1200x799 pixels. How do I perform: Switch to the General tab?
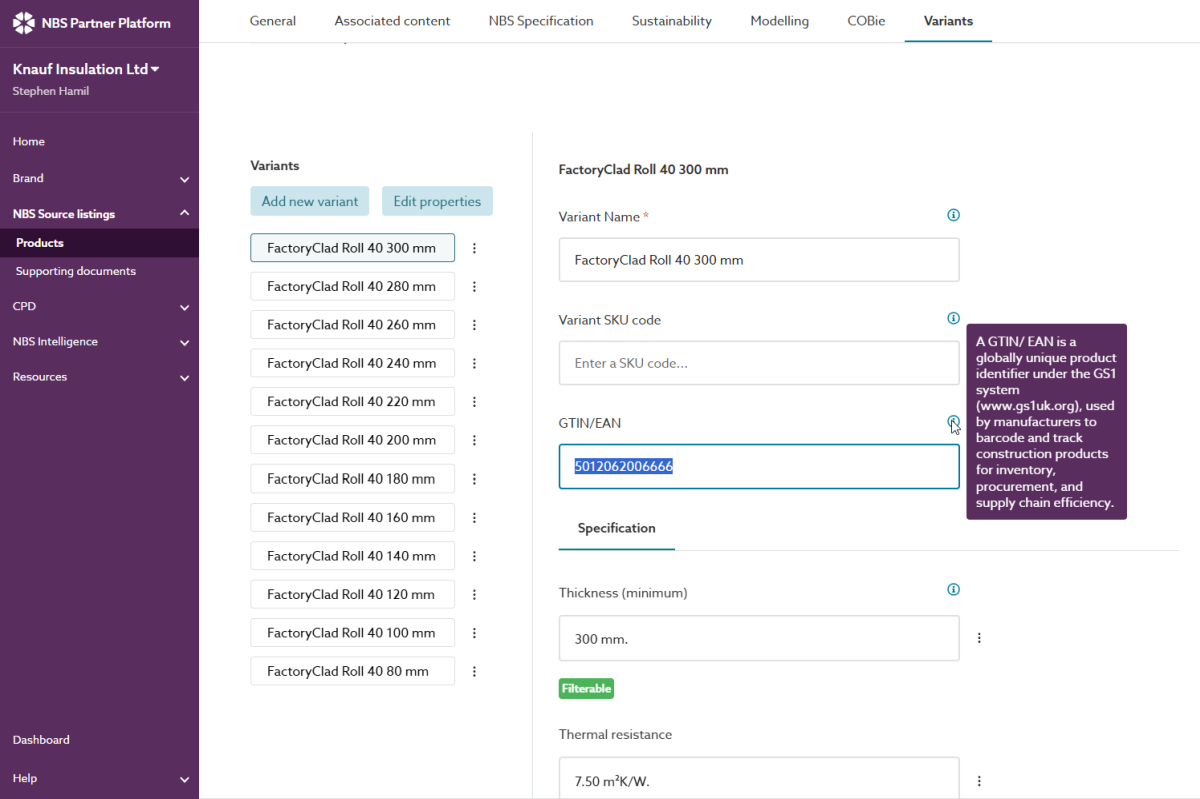[x=273, y=21]
